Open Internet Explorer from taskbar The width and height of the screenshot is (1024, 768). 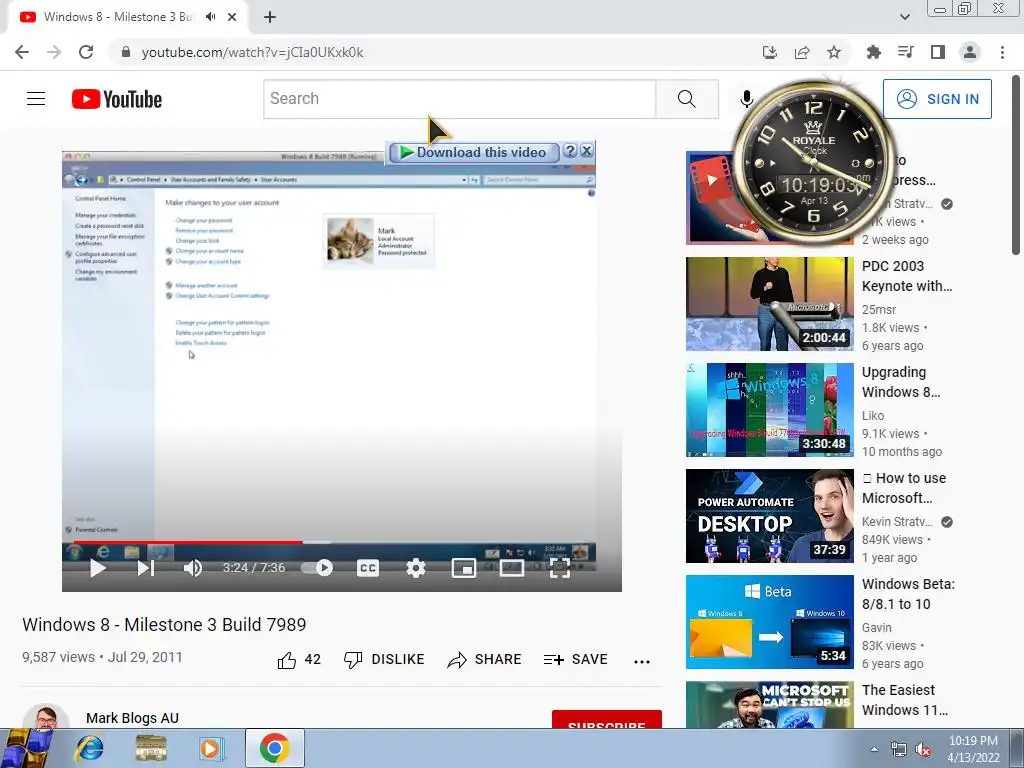coord(89,748)
